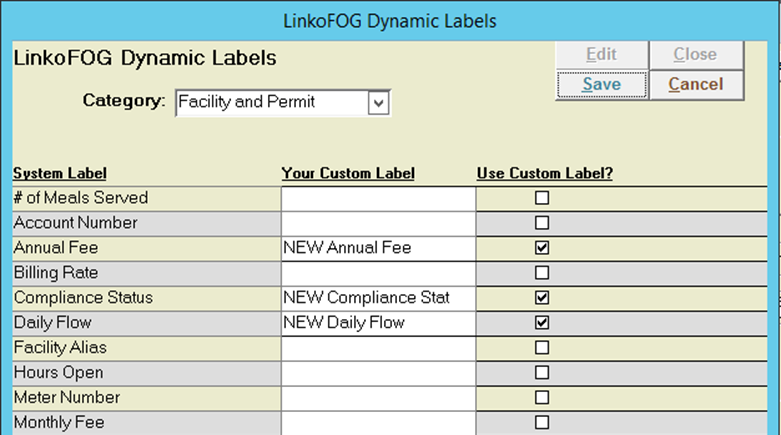The height and width of the screenshot is (435, 781).
Task: Enable the Hours Open custom label checkbox
Action: 542,372
